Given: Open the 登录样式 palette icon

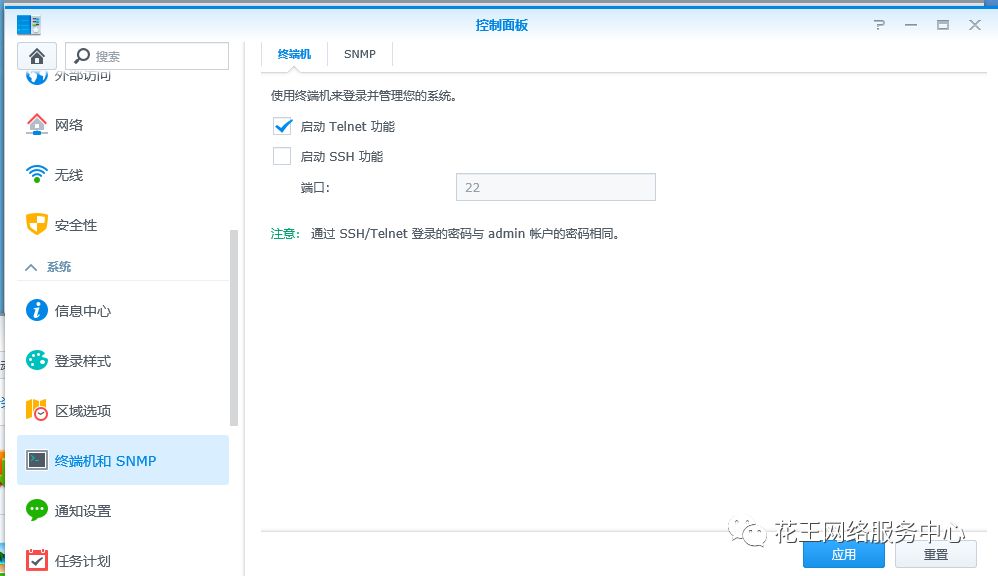Looking at the screenshot, I should 36,360.
